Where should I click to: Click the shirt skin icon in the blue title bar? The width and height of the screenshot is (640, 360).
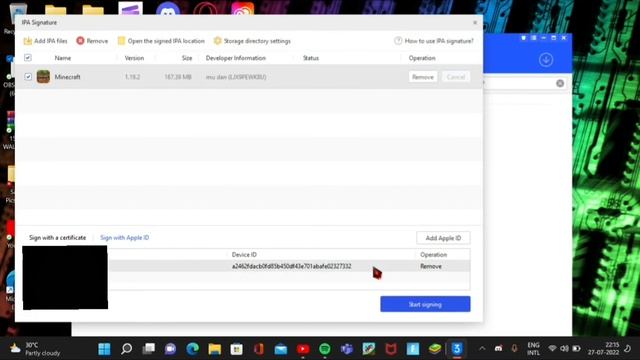[524, 38]
